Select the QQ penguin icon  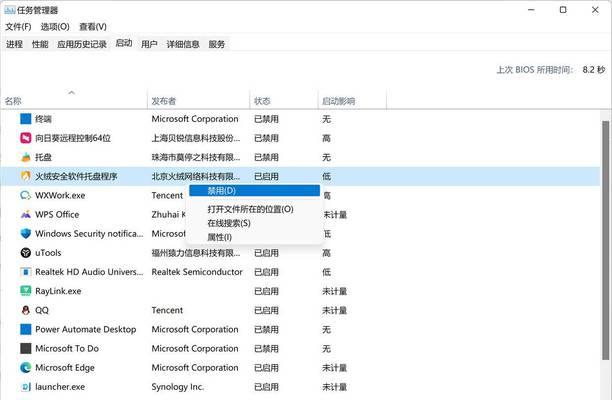[x=26, y=310]
